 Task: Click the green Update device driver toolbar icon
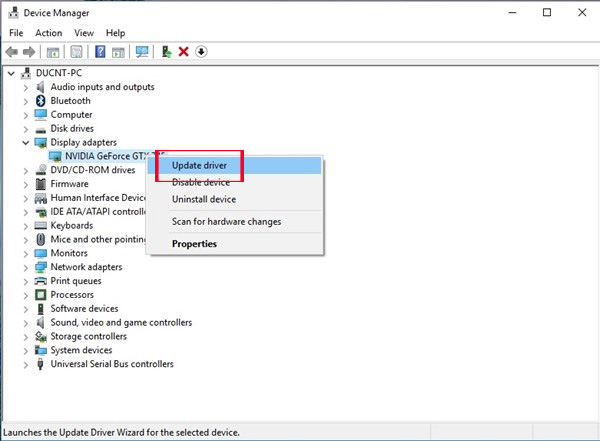click(x=166, y=52)
